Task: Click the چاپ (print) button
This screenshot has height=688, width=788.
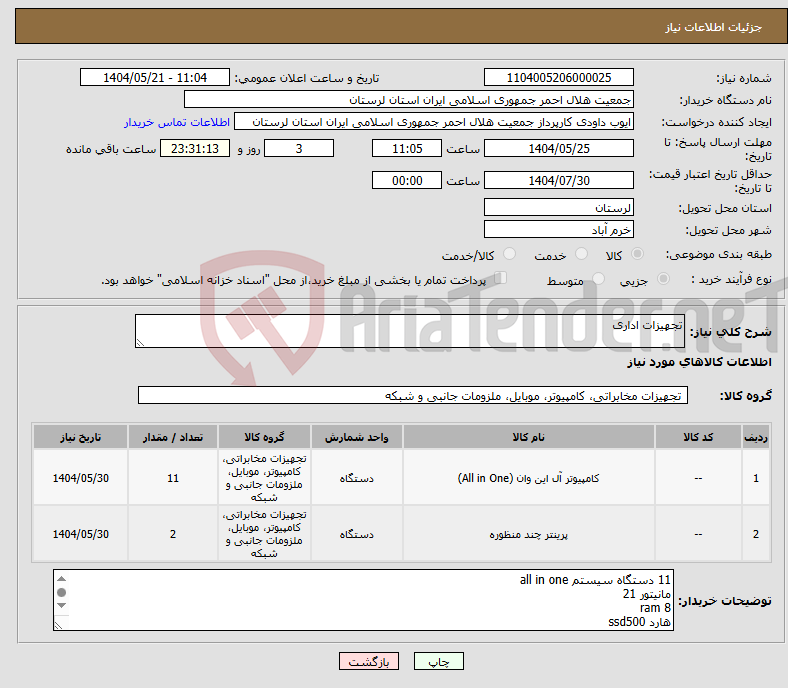Action: (x=438, y=661)
